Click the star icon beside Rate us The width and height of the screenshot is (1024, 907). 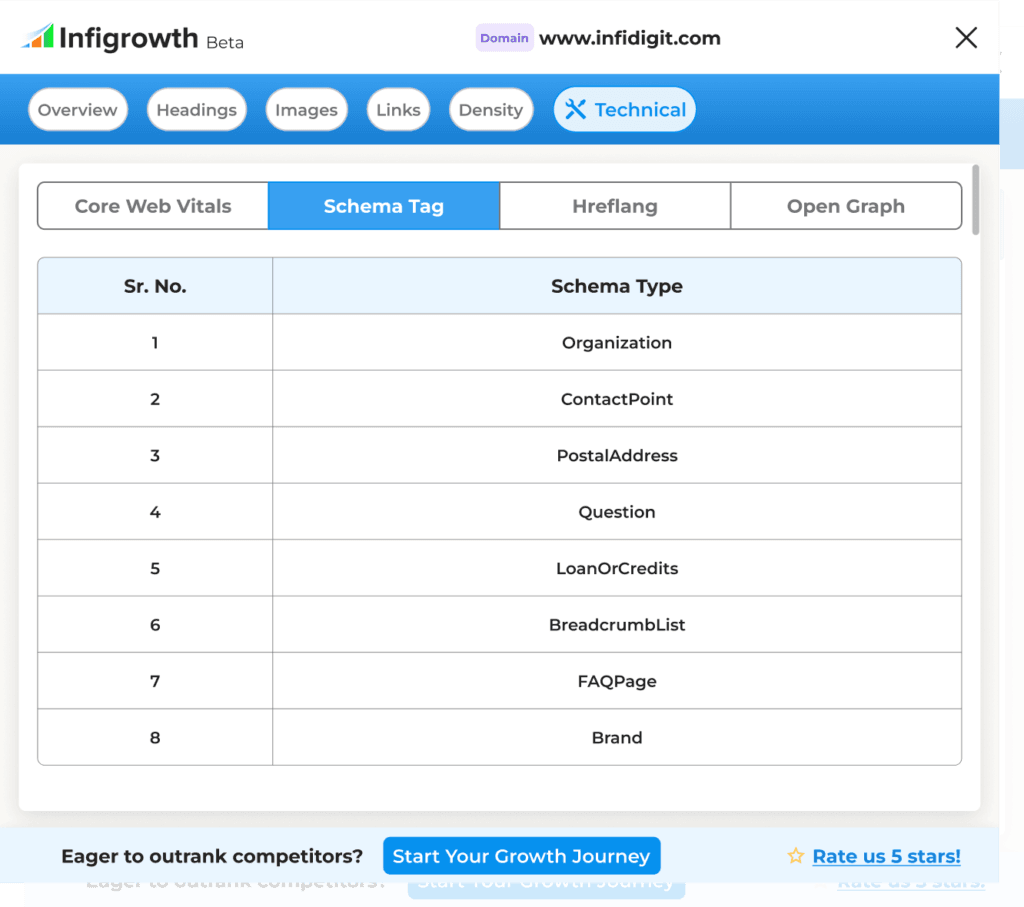[796, 856]
